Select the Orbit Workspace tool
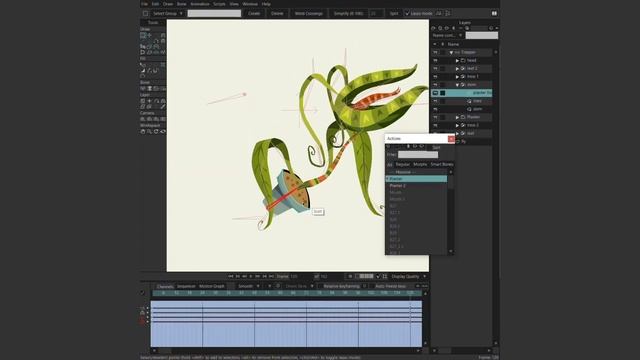Image resolution: width=640 pixels, height=360 pixels. (x=163, y=131)
